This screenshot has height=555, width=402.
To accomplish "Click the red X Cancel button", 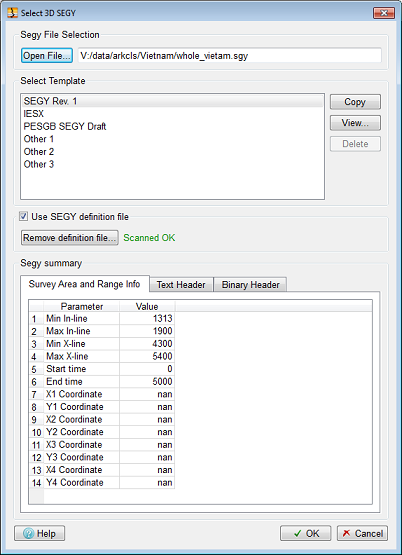I will click(362, 533).
